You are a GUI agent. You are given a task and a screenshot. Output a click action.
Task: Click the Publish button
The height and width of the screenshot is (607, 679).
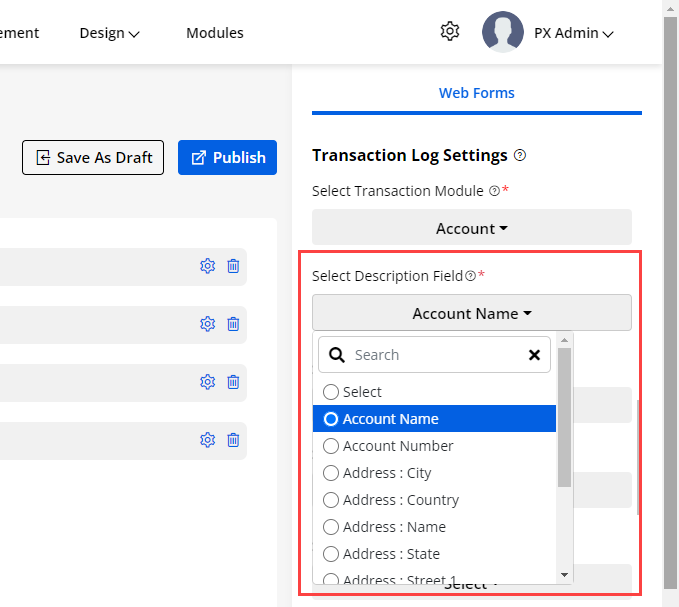pyautogui.click(x=227, y=158)
